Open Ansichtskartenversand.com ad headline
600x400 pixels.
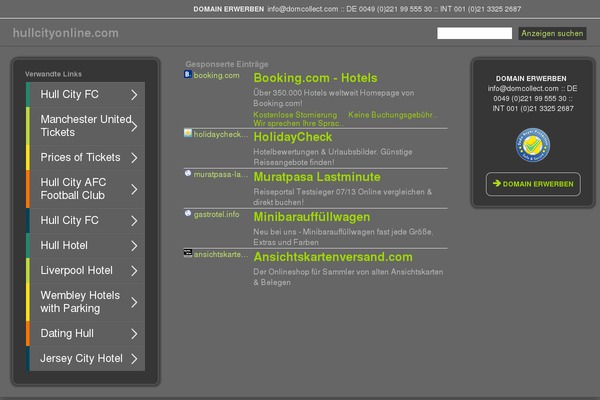click(x=333, y=257)
